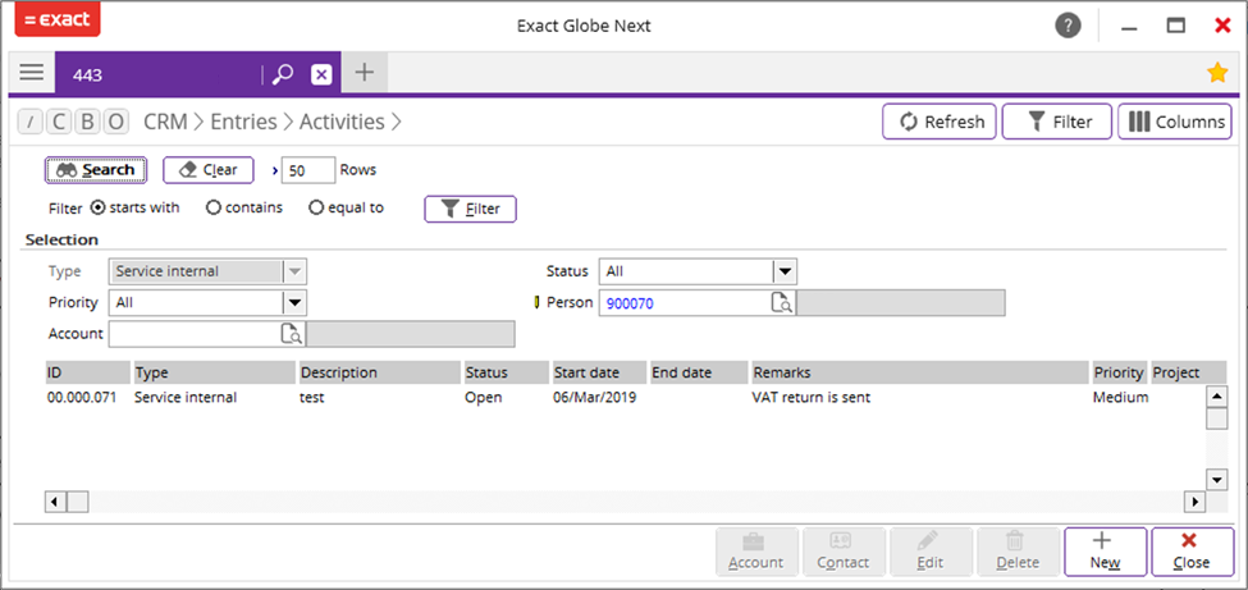1248x590 pixels.
Task: Click the Search button
Action: pyautogui.click(x=96, y=170)
